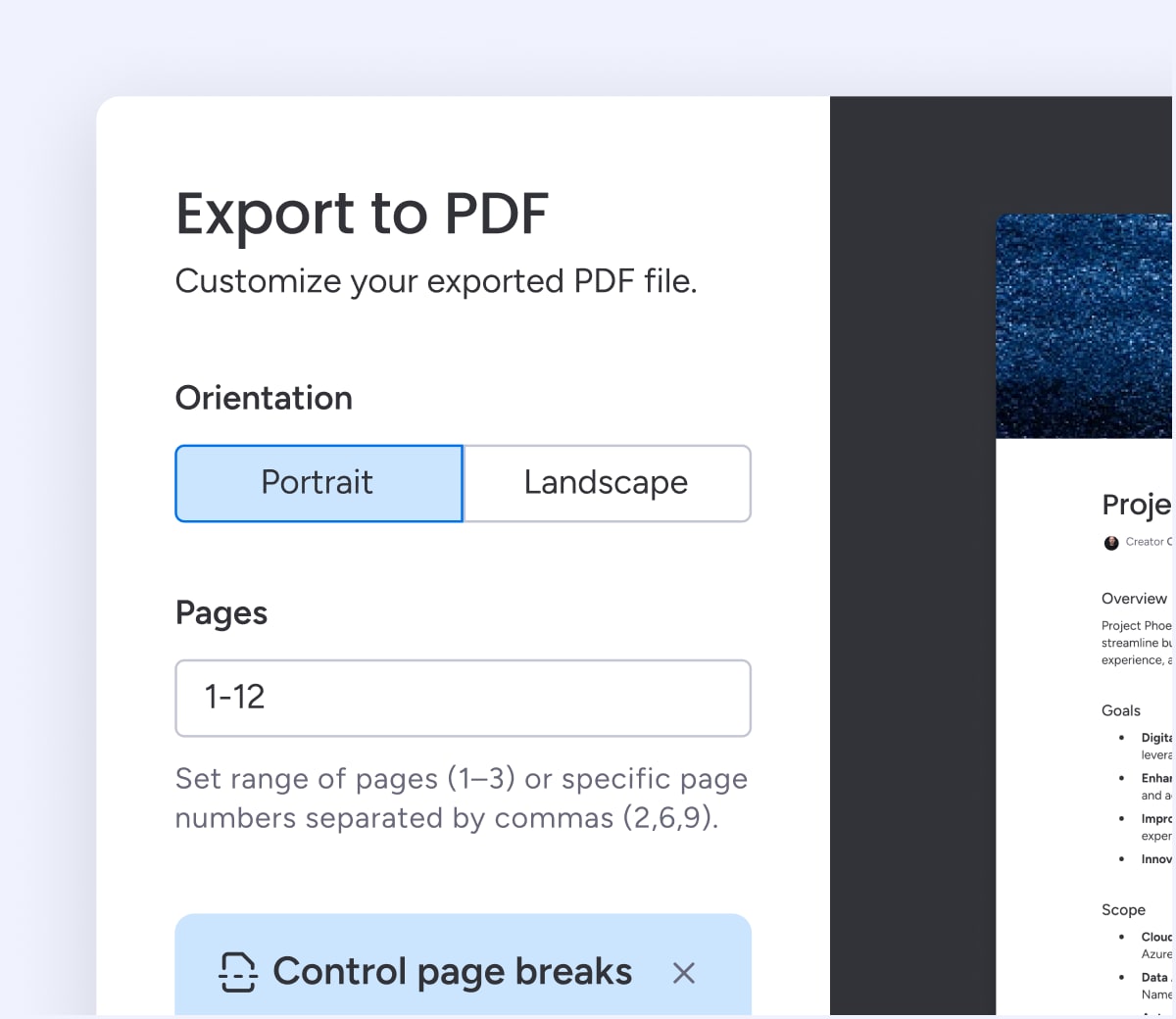Click the Pages range input field

[463, 698]
